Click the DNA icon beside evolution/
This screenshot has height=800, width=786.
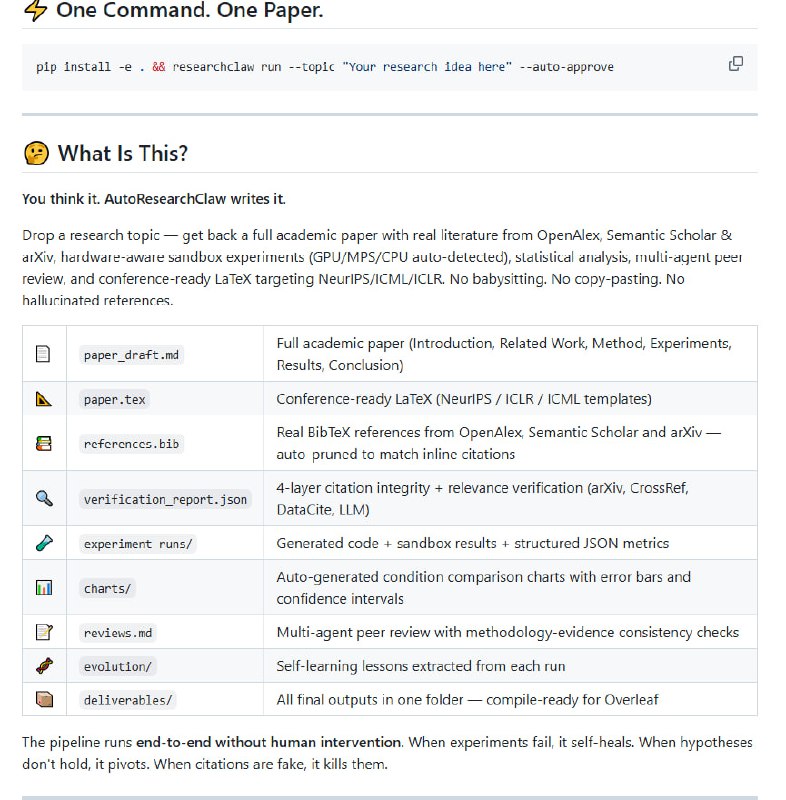(43, 666)
